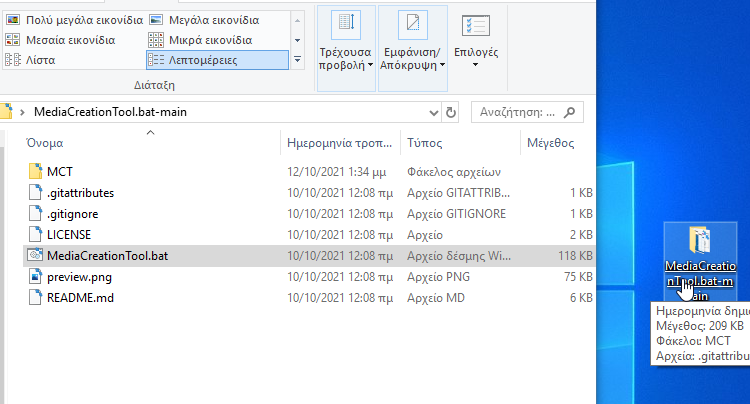The width and height of the screenshot is (750, 404).
Task: Click the LICENSE file name
Action: (x=69, y=235)
